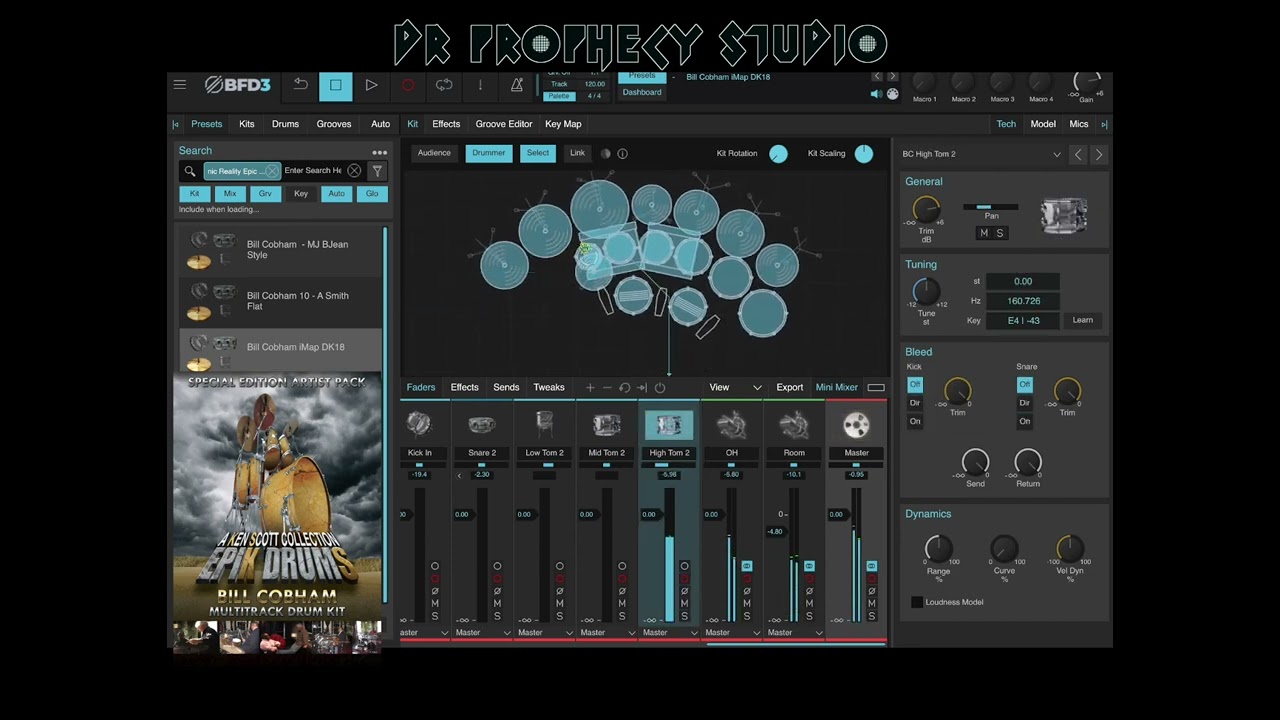
Task: Select the Snare 2 channel drum icon
Action: pos(482,425)
